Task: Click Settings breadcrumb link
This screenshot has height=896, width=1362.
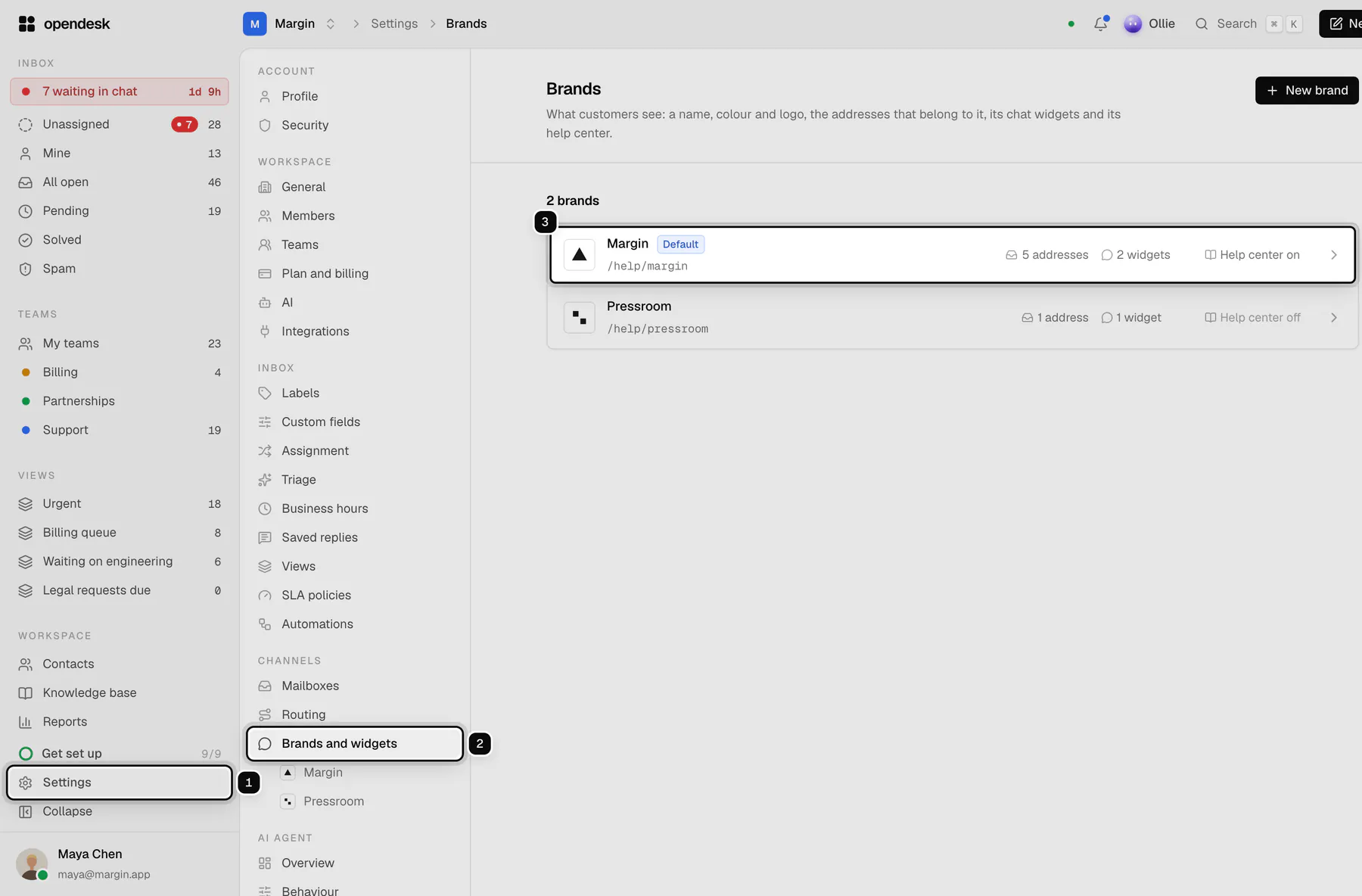Action: tap(394, 23)
